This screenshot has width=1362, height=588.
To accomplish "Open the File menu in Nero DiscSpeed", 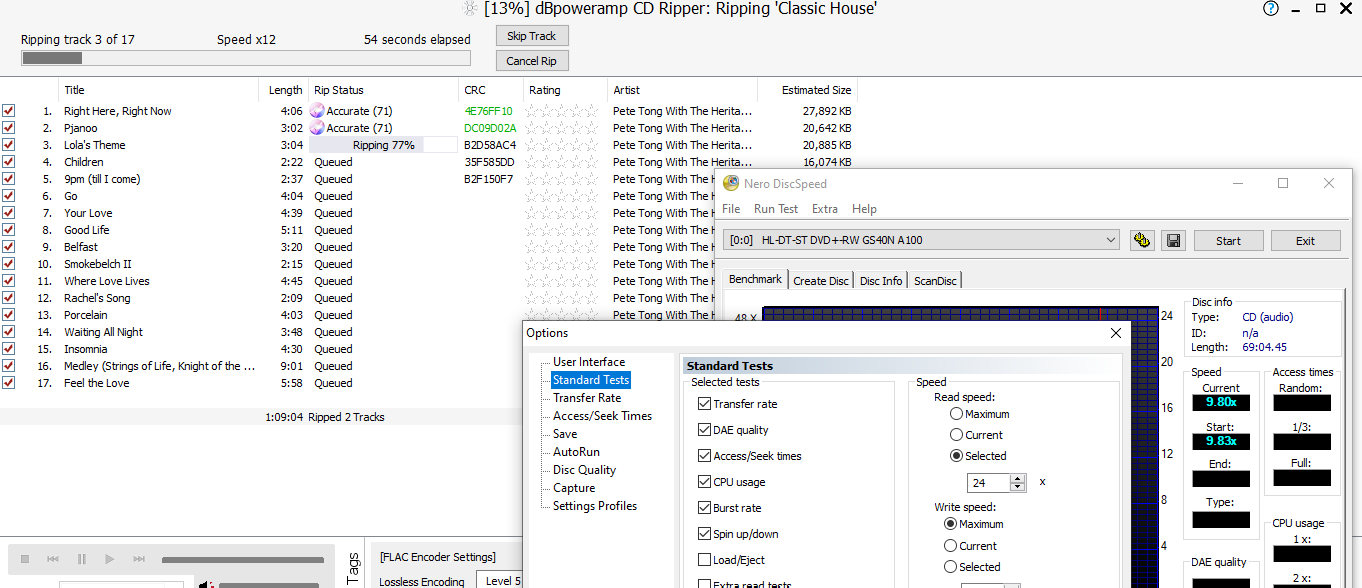I will pyautogui.click(x=731, y=209).
